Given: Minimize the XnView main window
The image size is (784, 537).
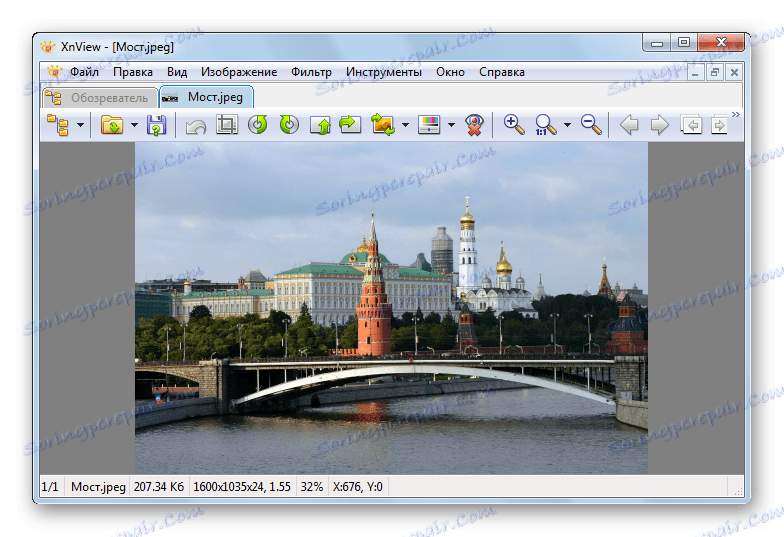Looking at the screenshot, I should click(657, 42).
